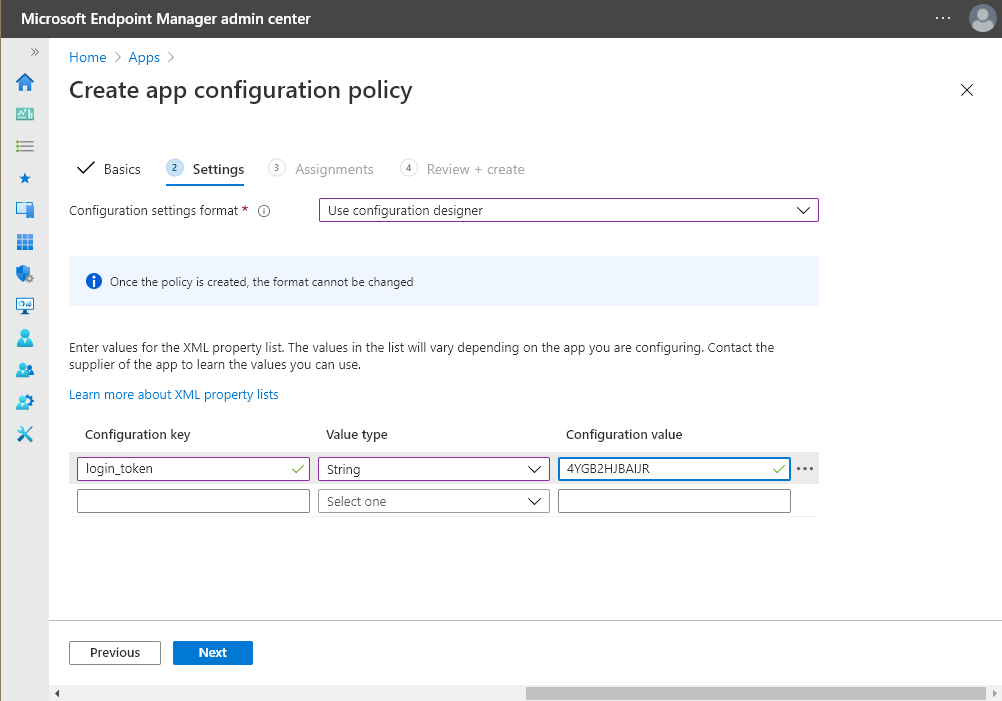Open the Home icon in sidebar
The height and width of the screenshot is (701, 1002).
point(25,82)
